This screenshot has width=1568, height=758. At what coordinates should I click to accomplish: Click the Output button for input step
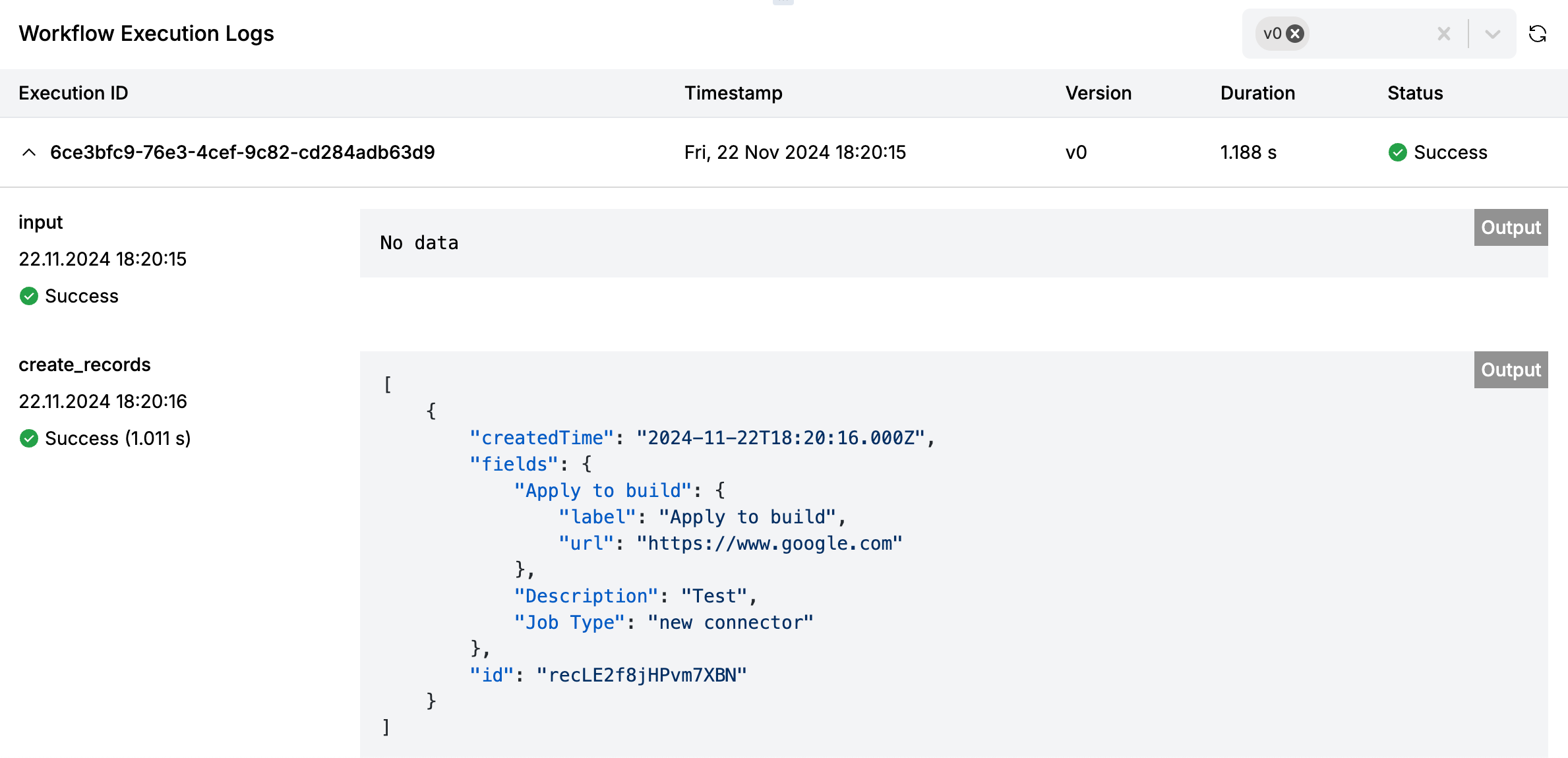click(x=1510, y=227)
